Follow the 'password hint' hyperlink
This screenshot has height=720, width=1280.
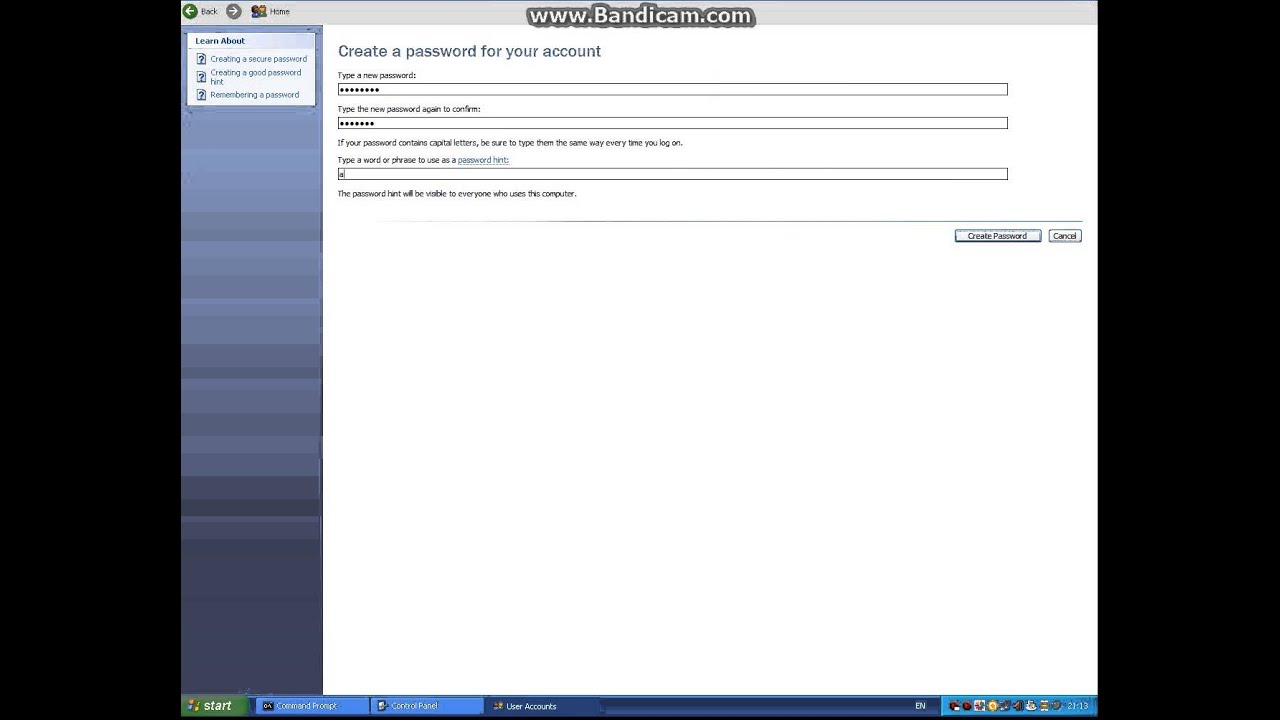point(483,160)
